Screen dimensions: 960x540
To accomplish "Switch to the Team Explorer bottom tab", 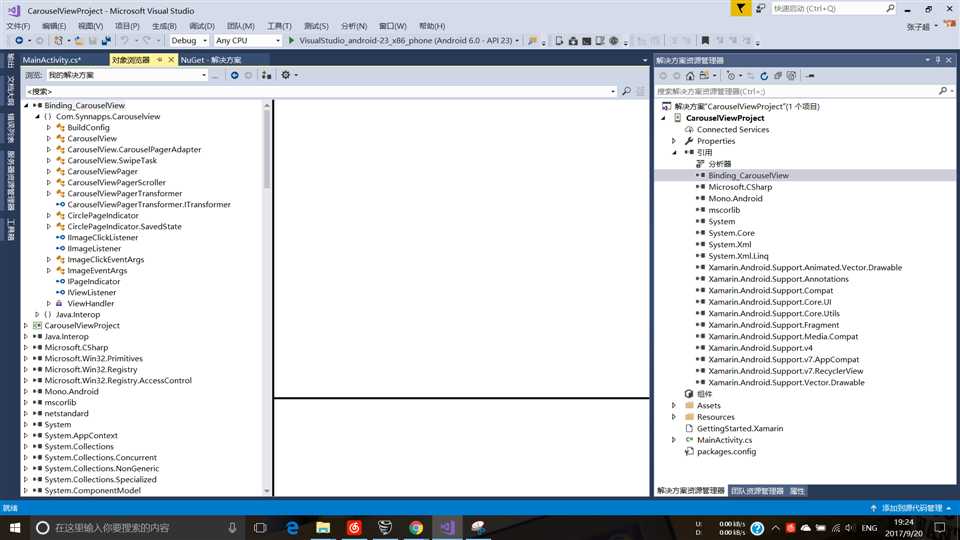I will (x=757, y=491).
